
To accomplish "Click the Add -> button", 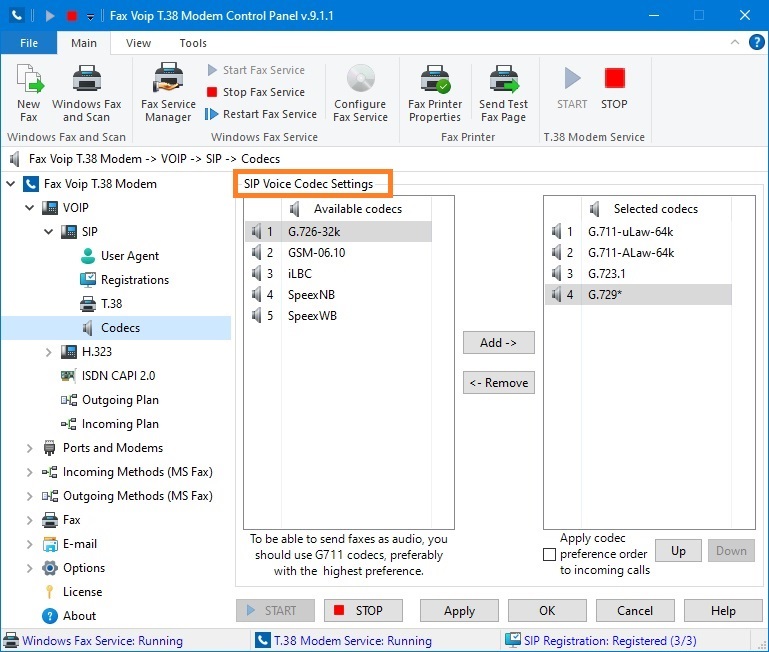I will coord(499,342).
